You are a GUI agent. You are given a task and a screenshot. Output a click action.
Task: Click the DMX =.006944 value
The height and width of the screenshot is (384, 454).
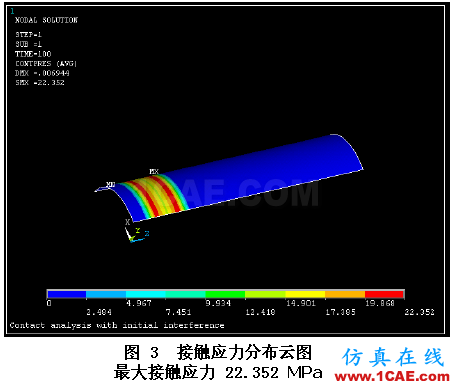42,73
